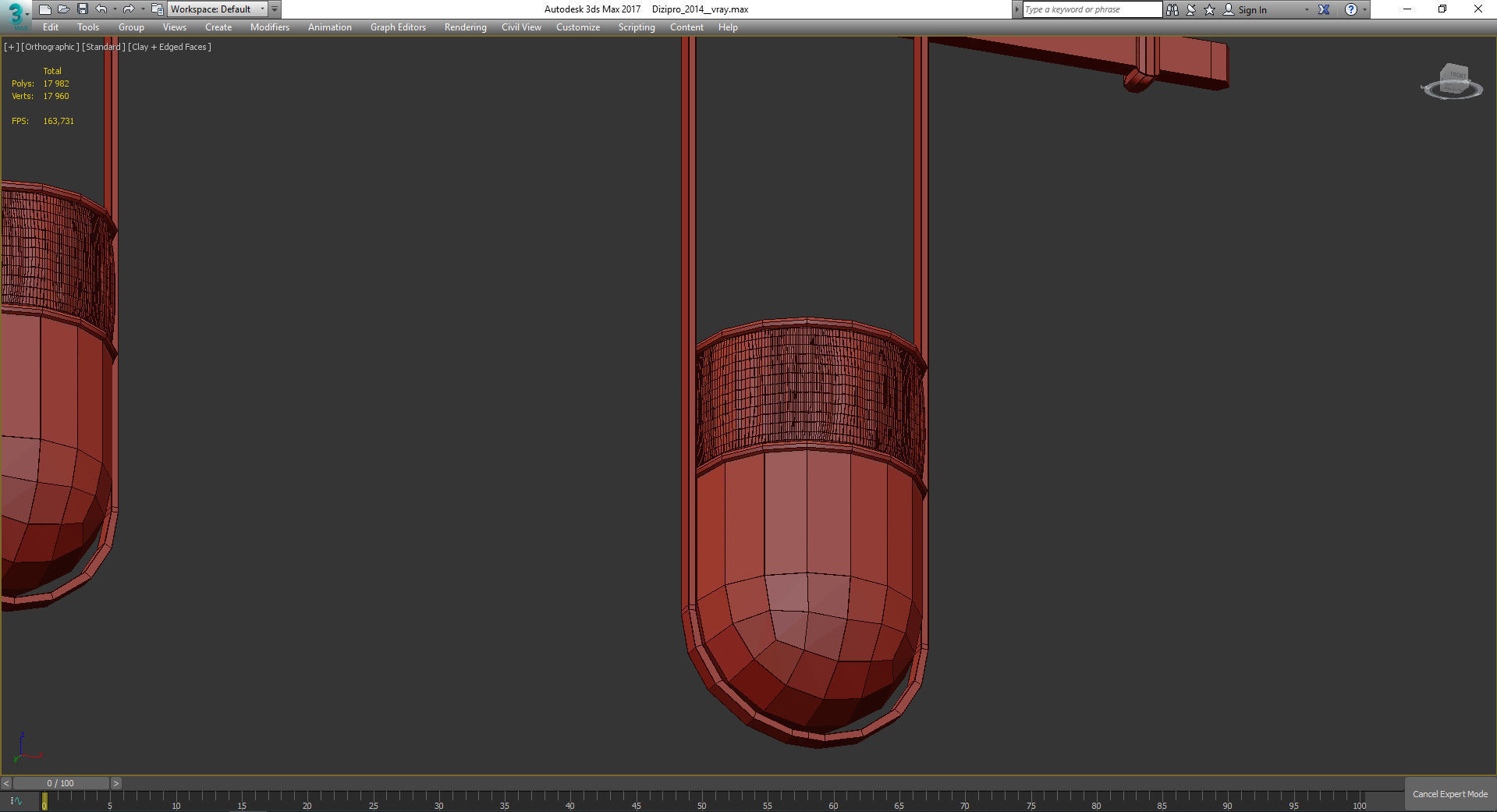
Task: Open the redo history dropdown arrow
Action: tap(142, 9)
